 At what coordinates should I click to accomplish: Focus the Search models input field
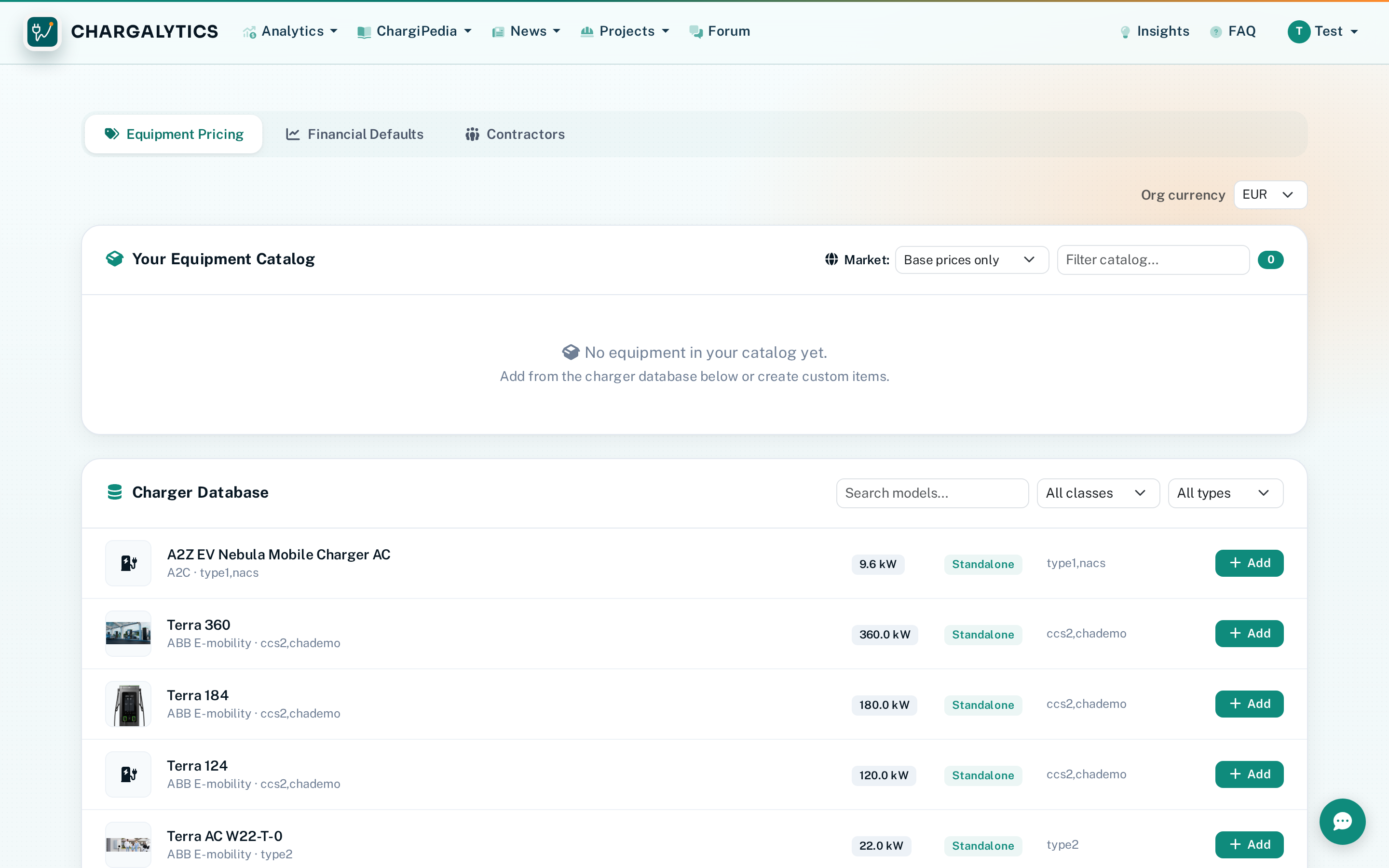(932, 493)
